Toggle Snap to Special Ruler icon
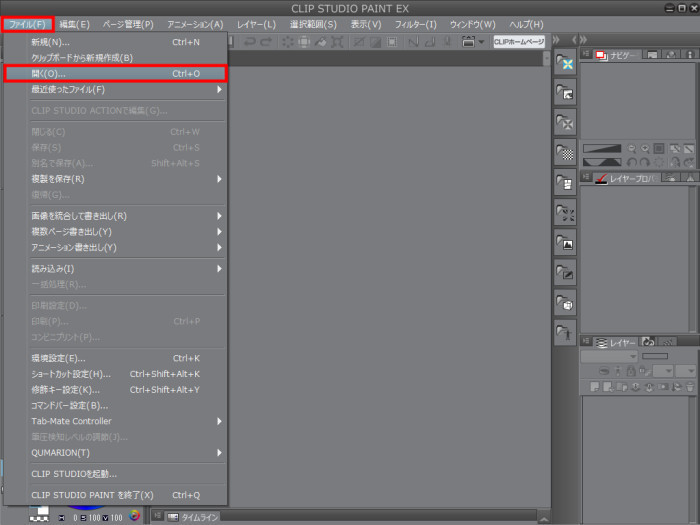Screen dimensions: 700x525 [430, 42]
